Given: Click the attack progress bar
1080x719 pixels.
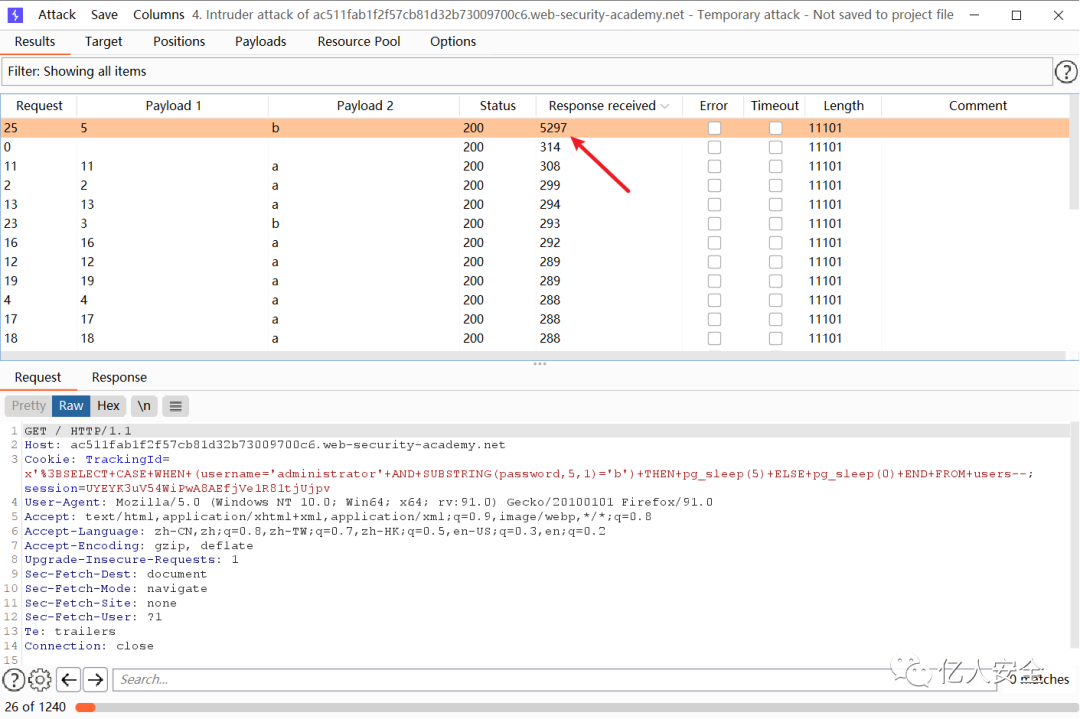Looking at the screenshot, I should 576,707.
